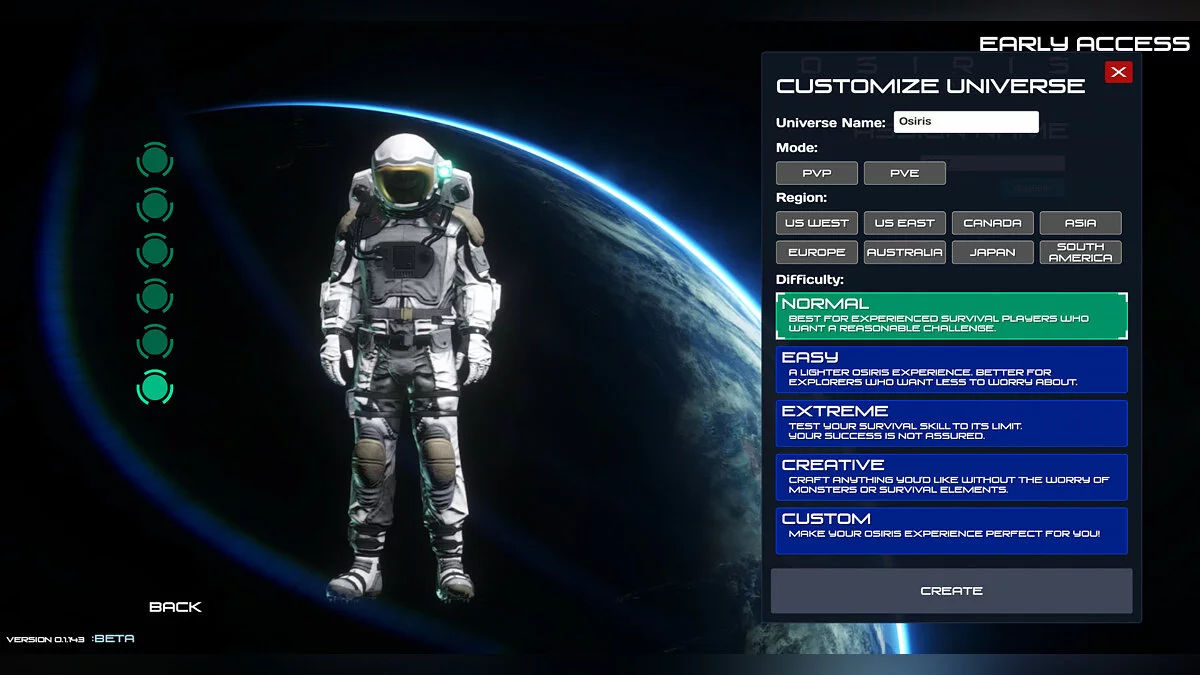Click the Create button
This screenshot has width=1200, height=675.
point(952,591)
